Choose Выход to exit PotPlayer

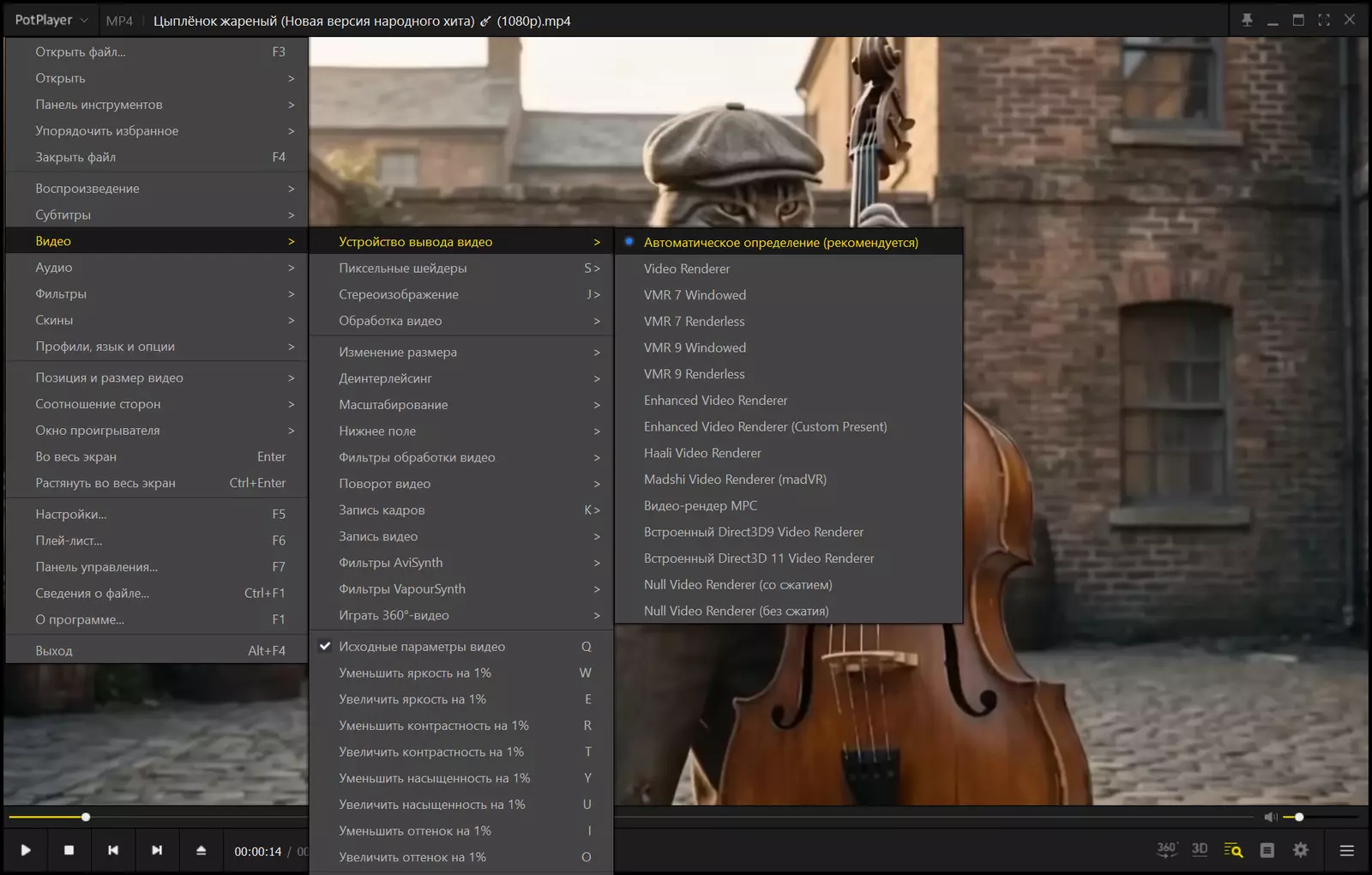pos(157,651)
